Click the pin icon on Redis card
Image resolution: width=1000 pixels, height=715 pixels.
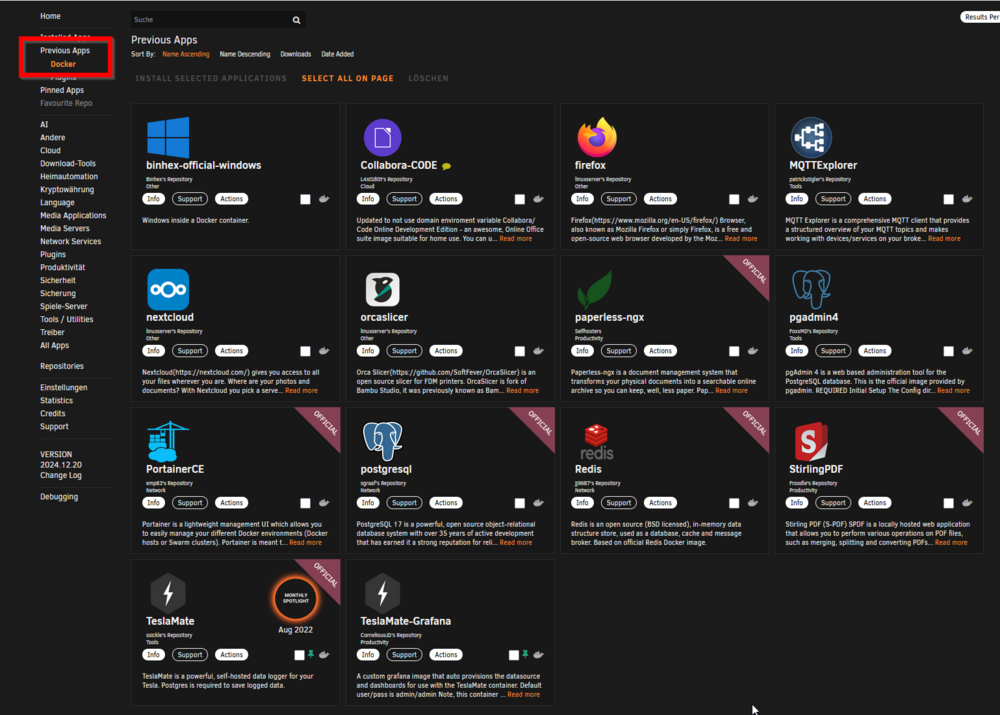(753, 503)
